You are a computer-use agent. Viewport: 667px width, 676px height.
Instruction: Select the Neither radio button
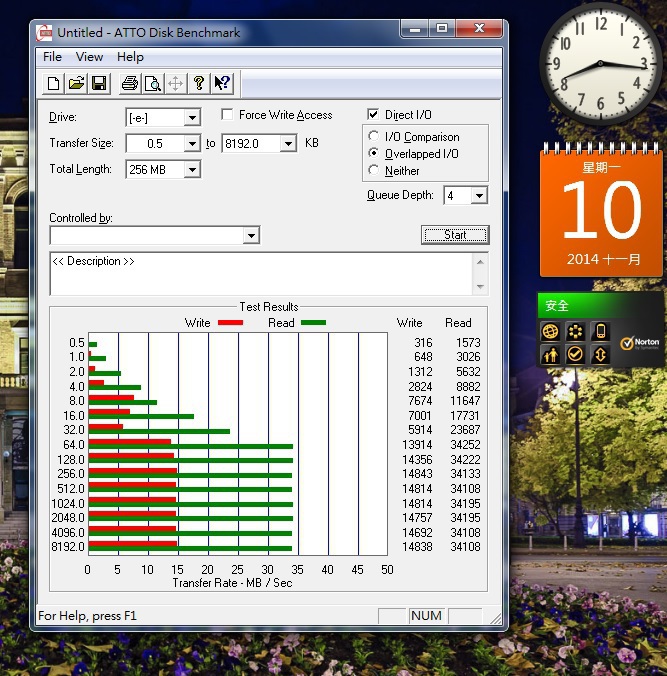tap(374, 170)
